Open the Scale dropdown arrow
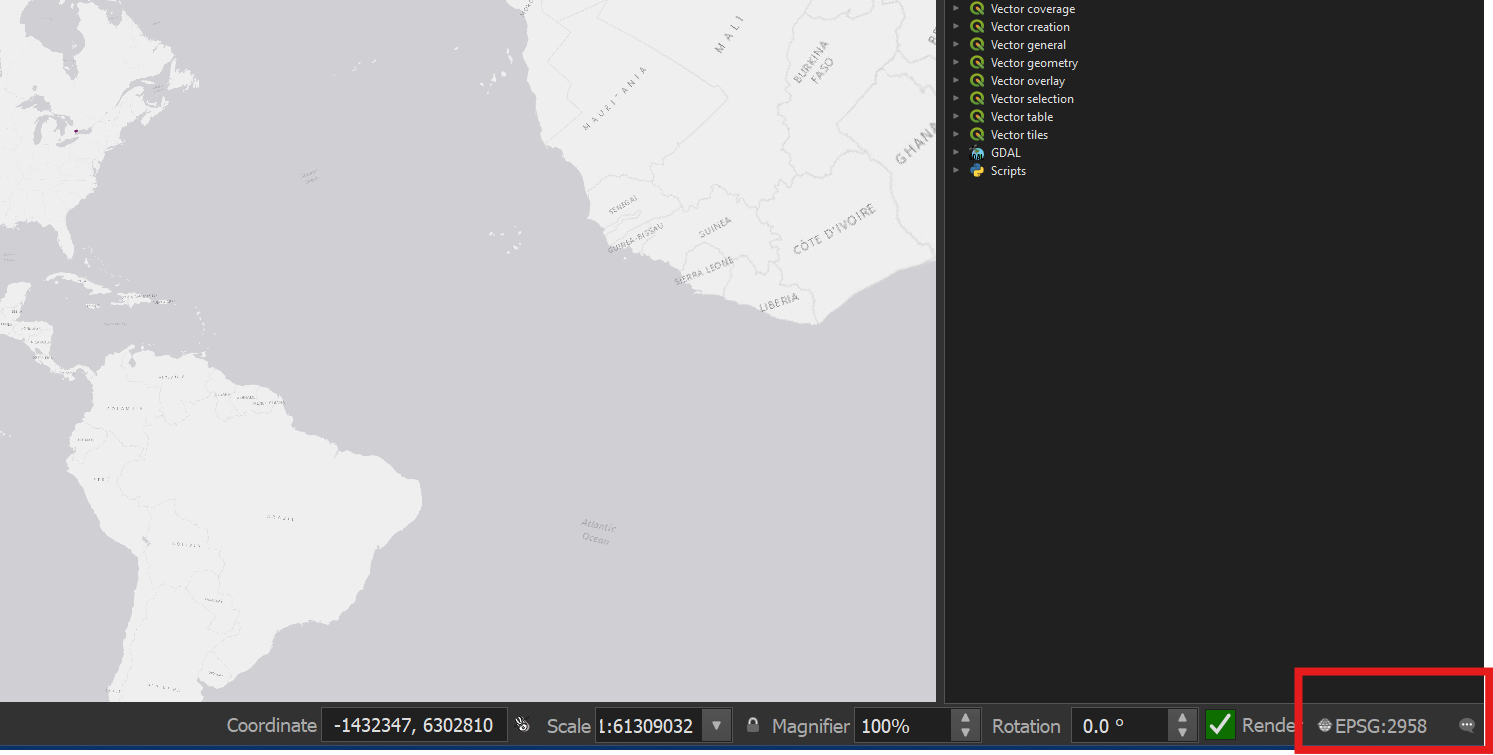The height and width of the screenshot is (755, 1493). [x=716, y=725]
